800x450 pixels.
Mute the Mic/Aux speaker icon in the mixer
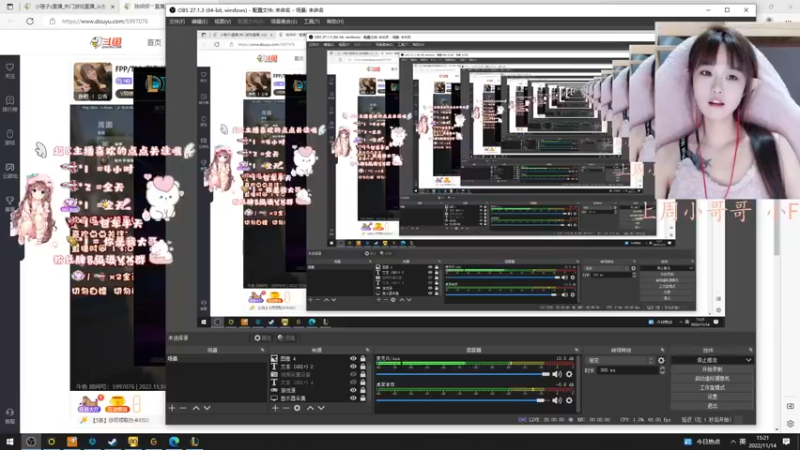click(557, 374)
